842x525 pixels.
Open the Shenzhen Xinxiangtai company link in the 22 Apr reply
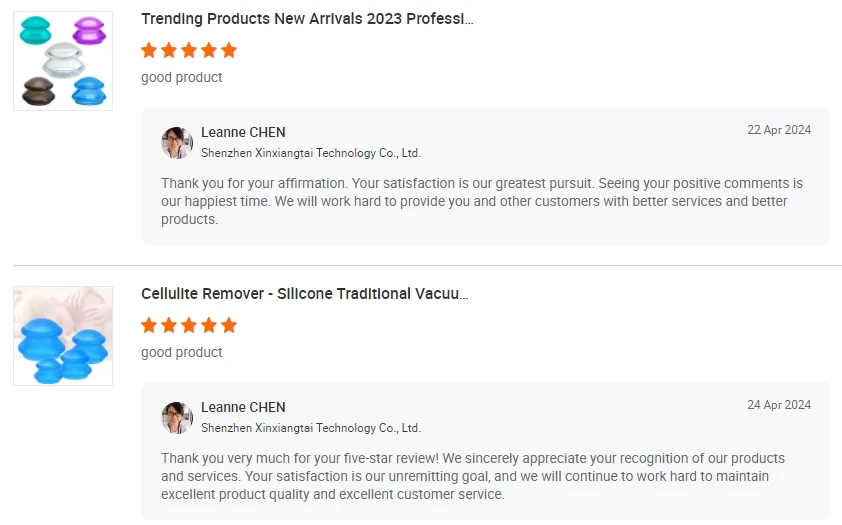(310, 153)
